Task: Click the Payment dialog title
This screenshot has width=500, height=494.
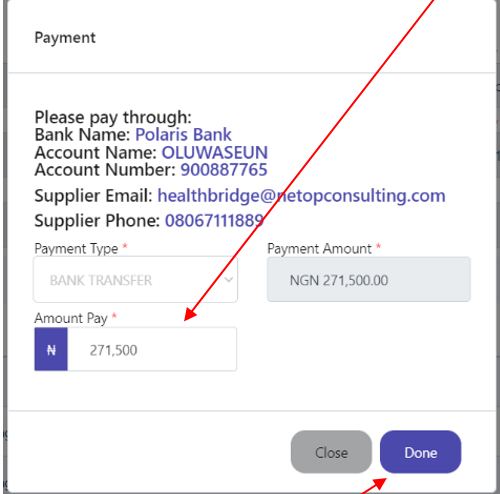Action: [65, 38]
